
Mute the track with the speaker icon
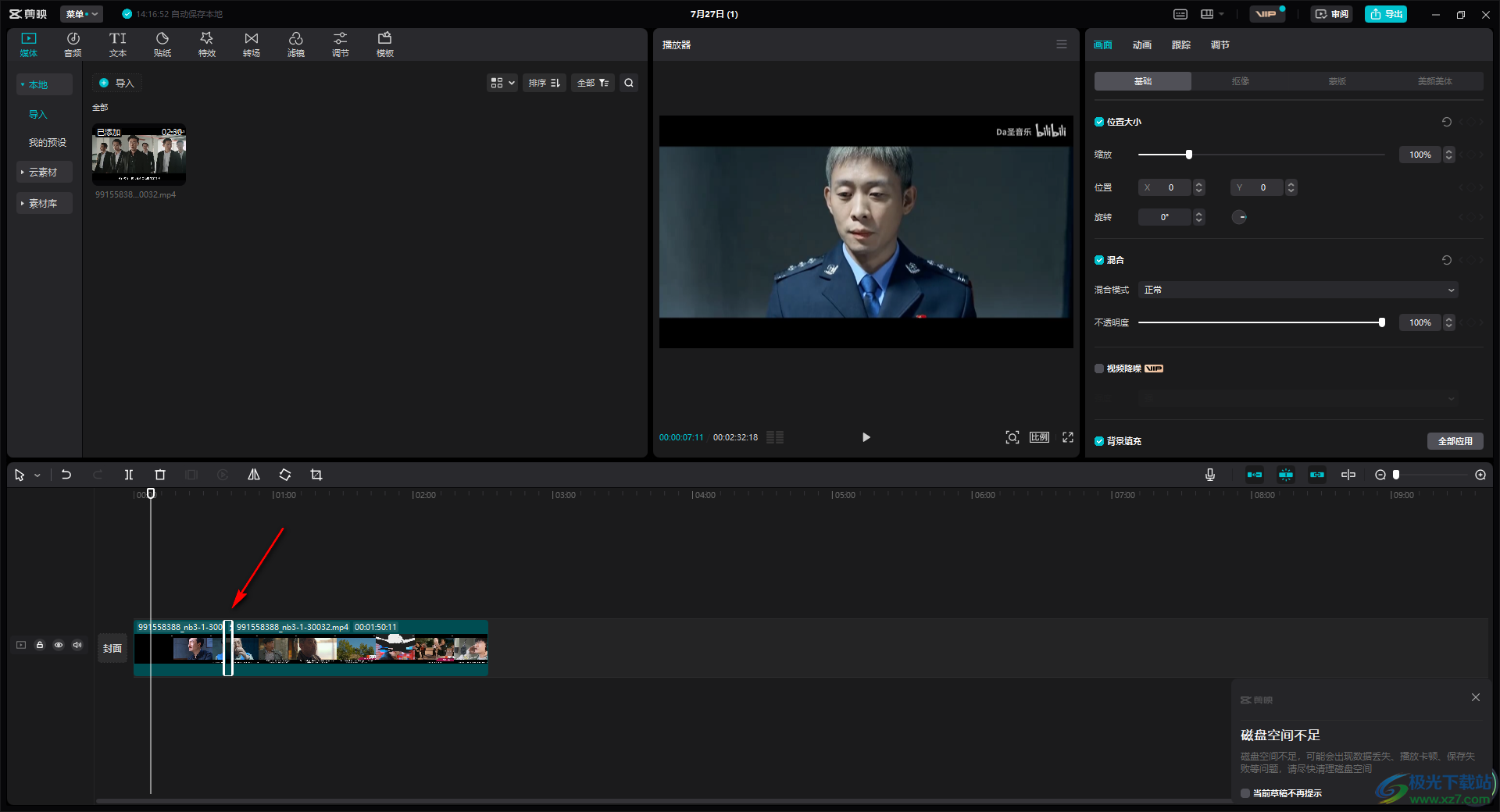point(77,645)
